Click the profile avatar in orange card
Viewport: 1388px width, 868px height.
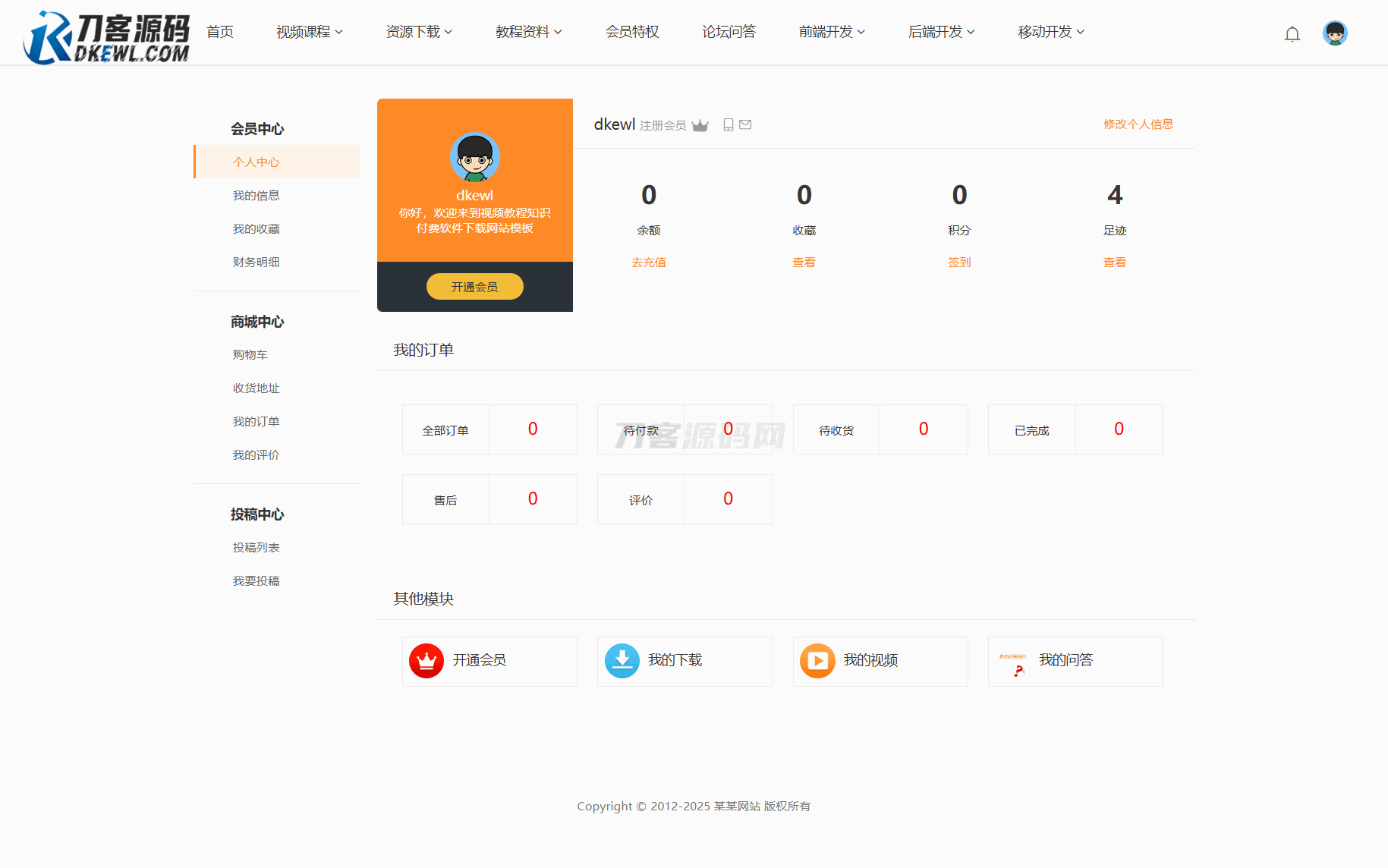(x=474, y=157)
